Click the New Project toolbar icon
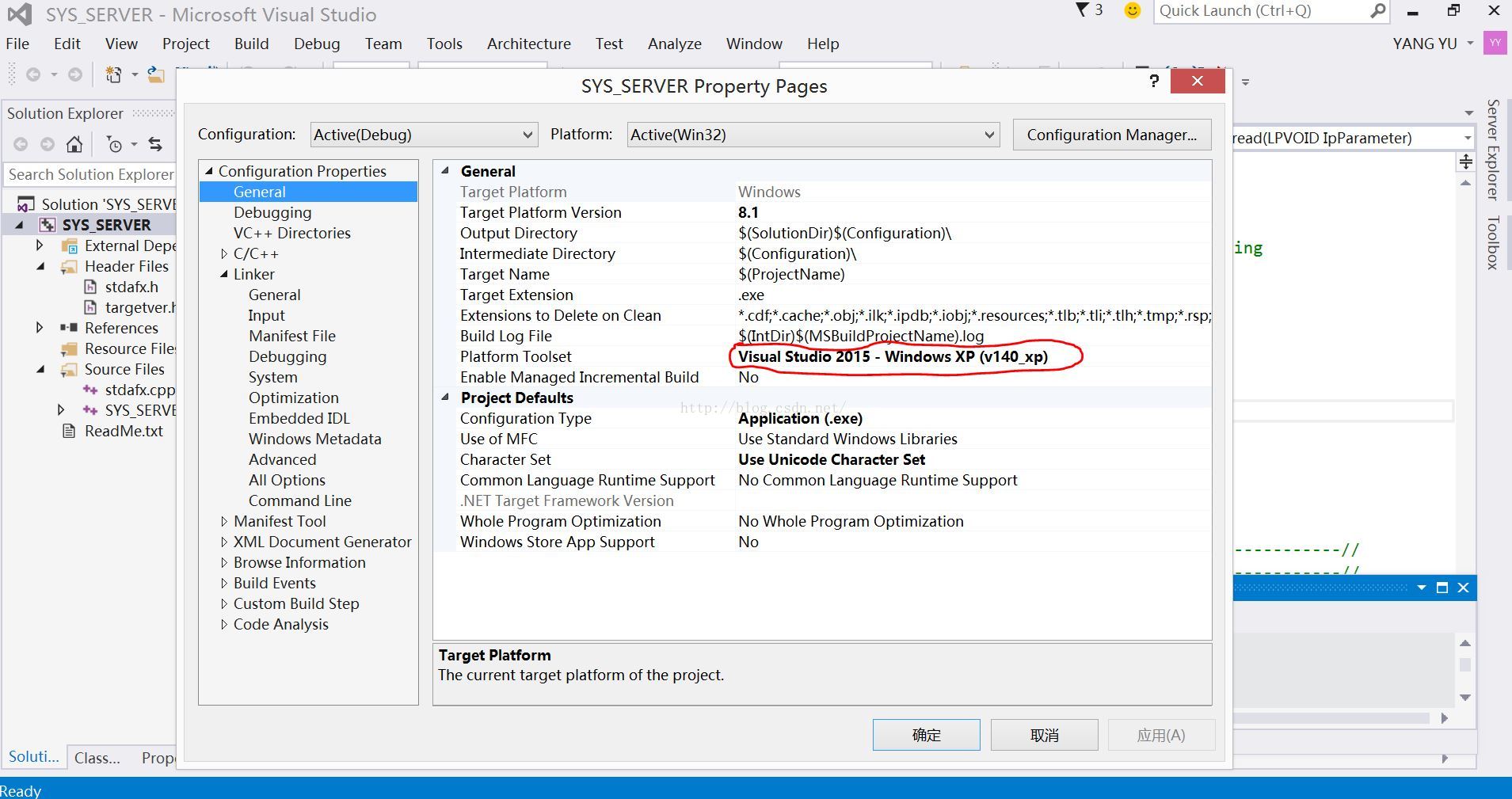 tap(113, 74)
